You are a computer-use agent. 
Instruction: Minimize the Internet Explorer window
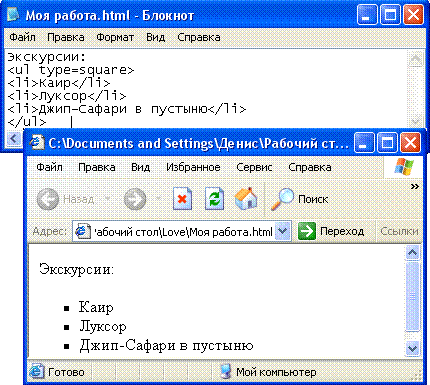coord(364,143)
